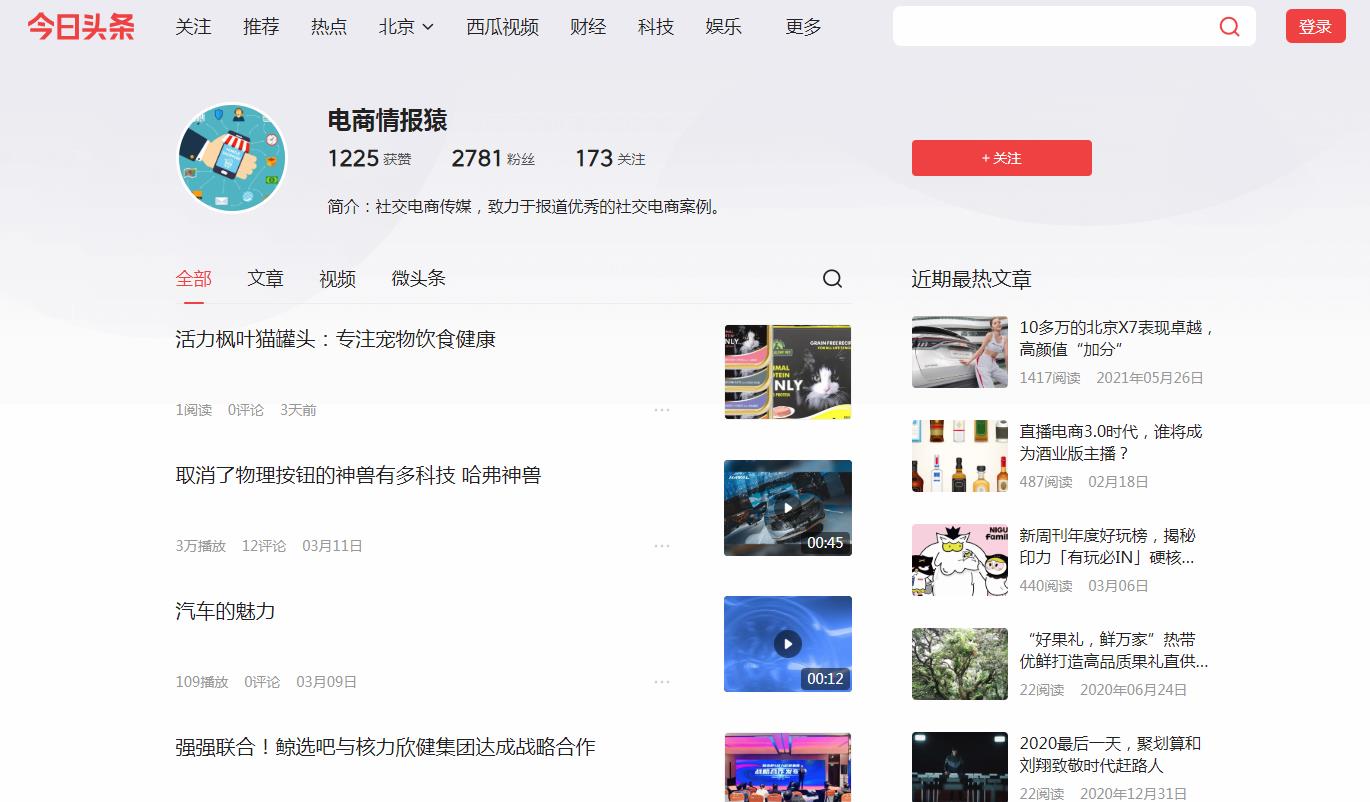Click the red search magnifier icon

(1229, 27)
